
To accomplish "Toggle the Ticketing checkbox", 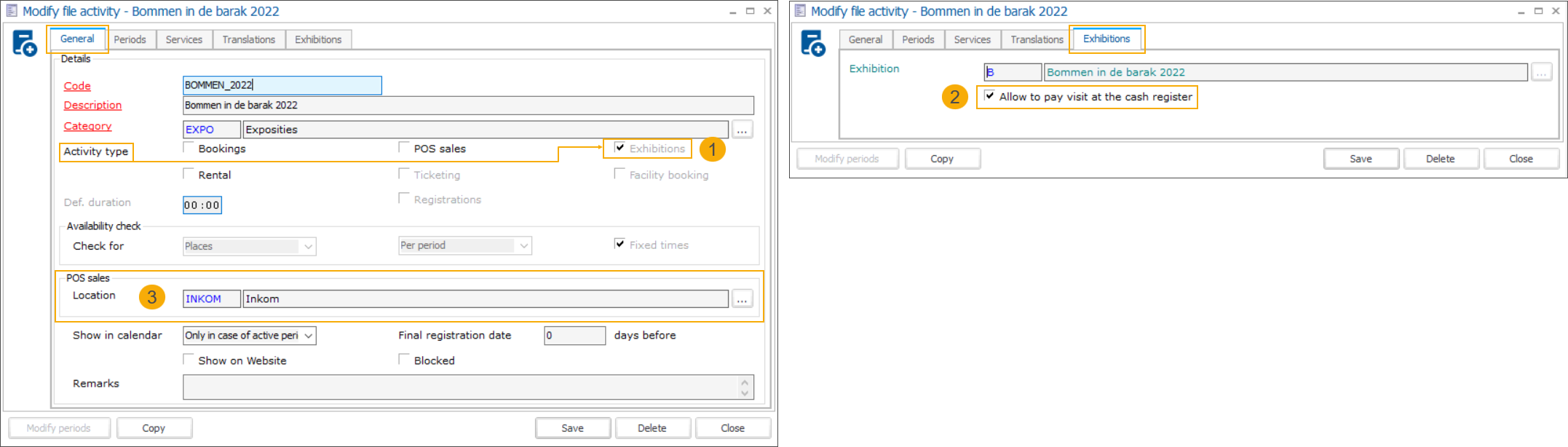I will tap(404, 174).
